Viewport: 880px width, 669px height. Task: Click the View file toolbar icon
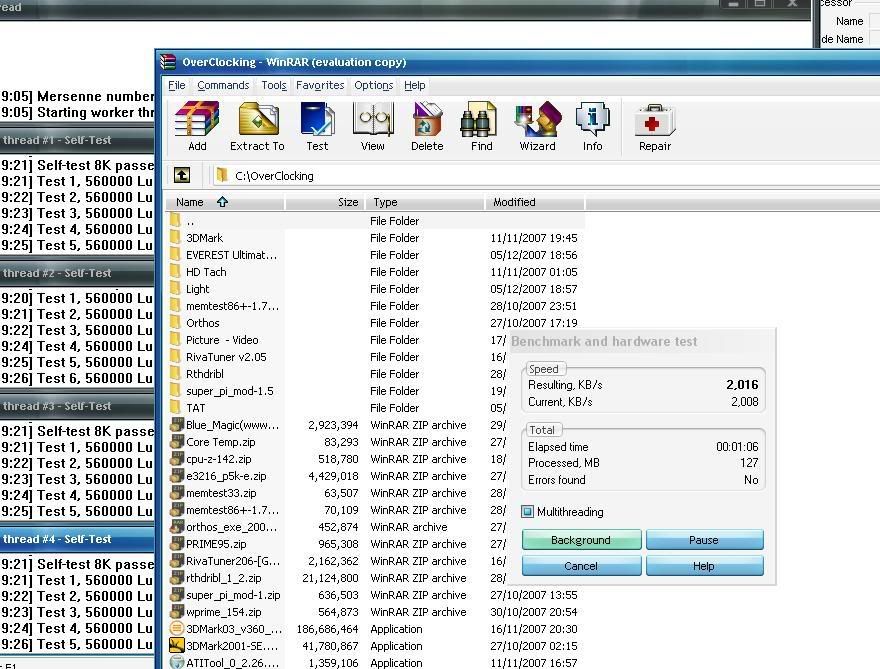pos(373,119)
